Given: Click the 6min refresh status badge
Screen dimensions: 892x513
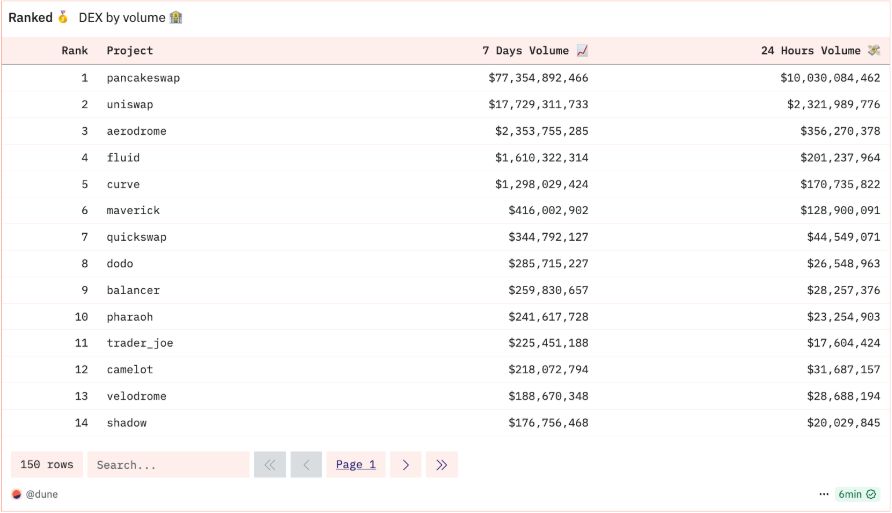Looking at the screenshot, I should 857,494.
